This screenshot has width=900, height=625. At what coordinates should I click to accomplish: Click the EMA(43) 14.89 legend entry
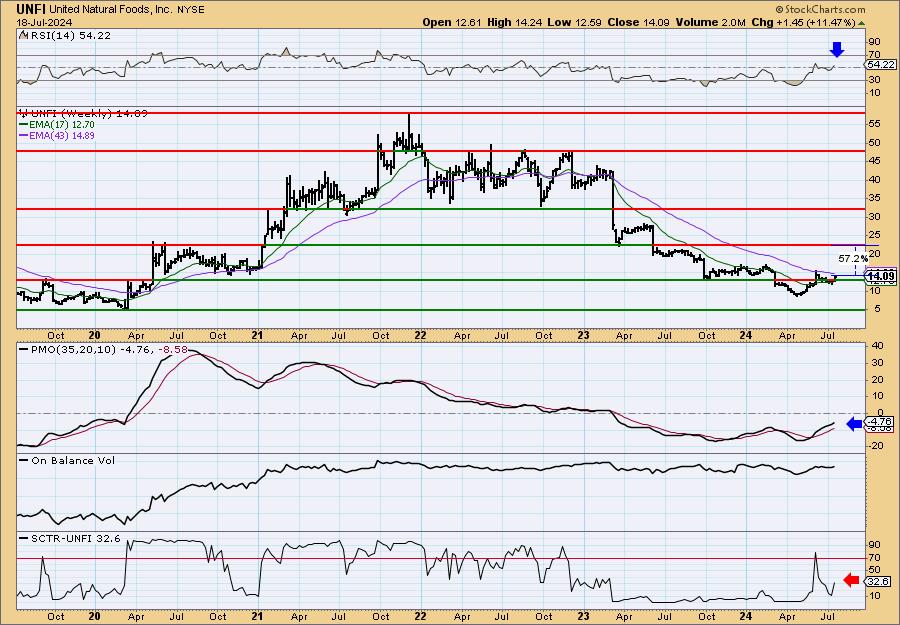pos(57,135)
